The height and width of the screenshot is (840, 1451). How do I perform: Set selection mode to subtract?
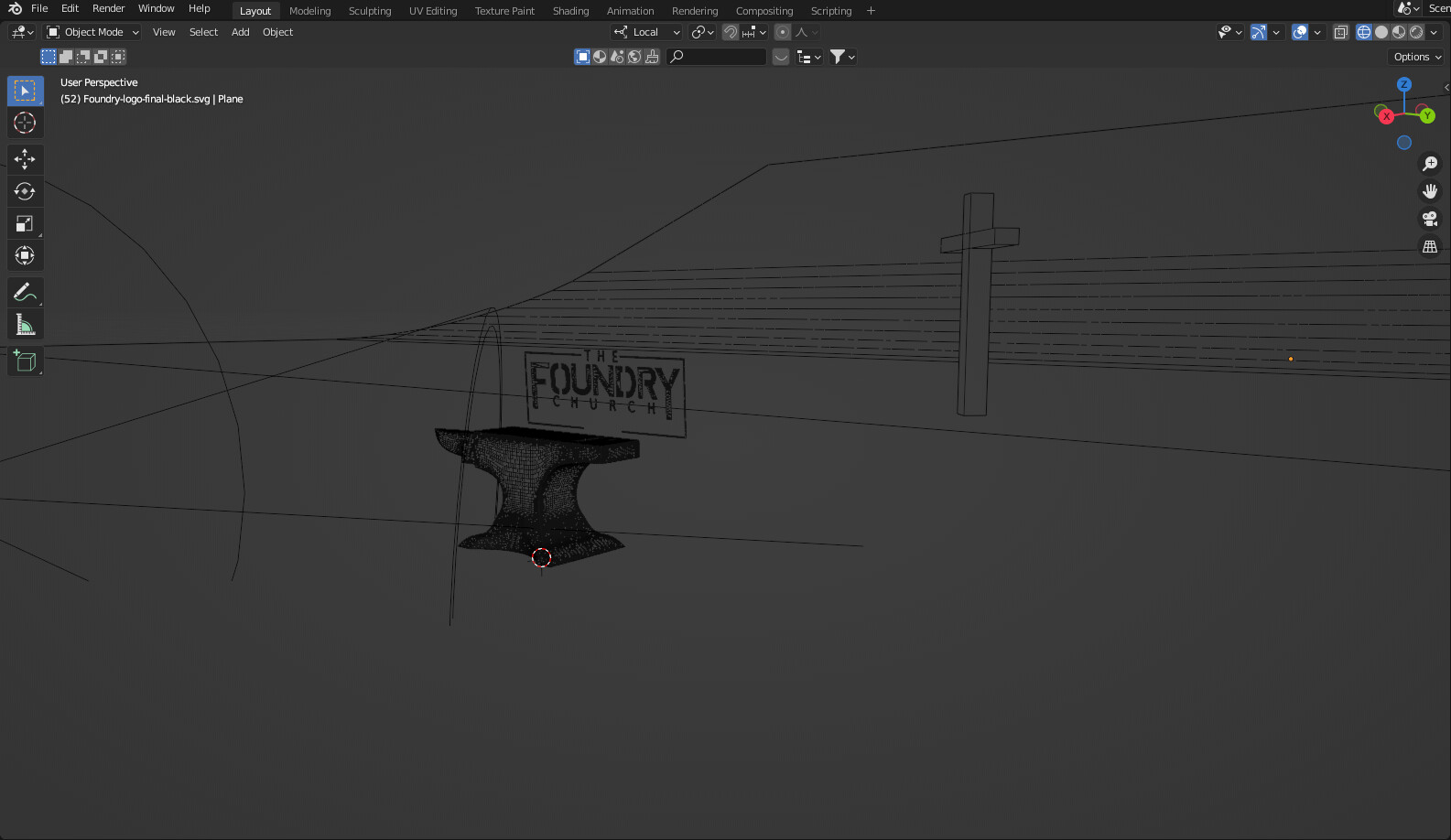coord(83,57)
